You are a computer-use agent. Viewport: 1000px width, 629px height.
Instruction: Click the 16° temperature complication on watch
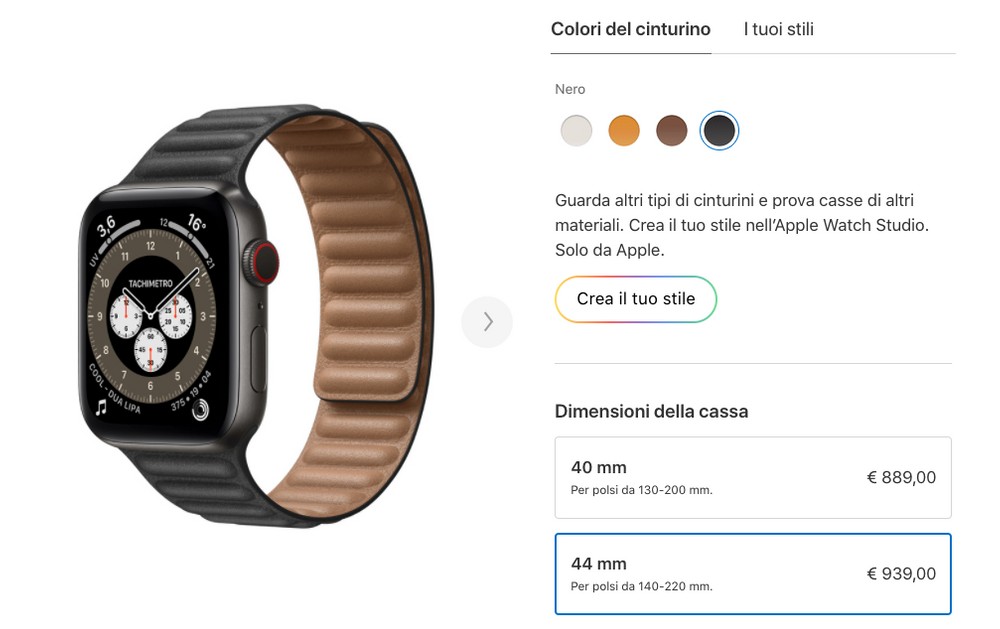pos(196,223)
